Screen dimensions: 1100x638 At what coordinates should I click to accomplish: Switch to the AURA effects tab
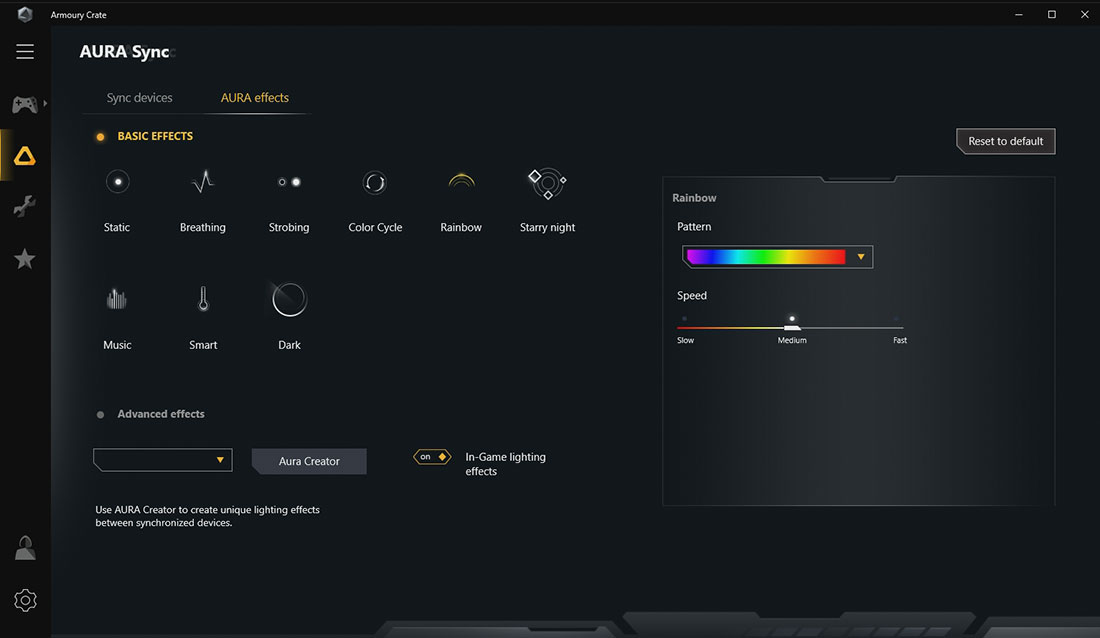click(255, 98)
